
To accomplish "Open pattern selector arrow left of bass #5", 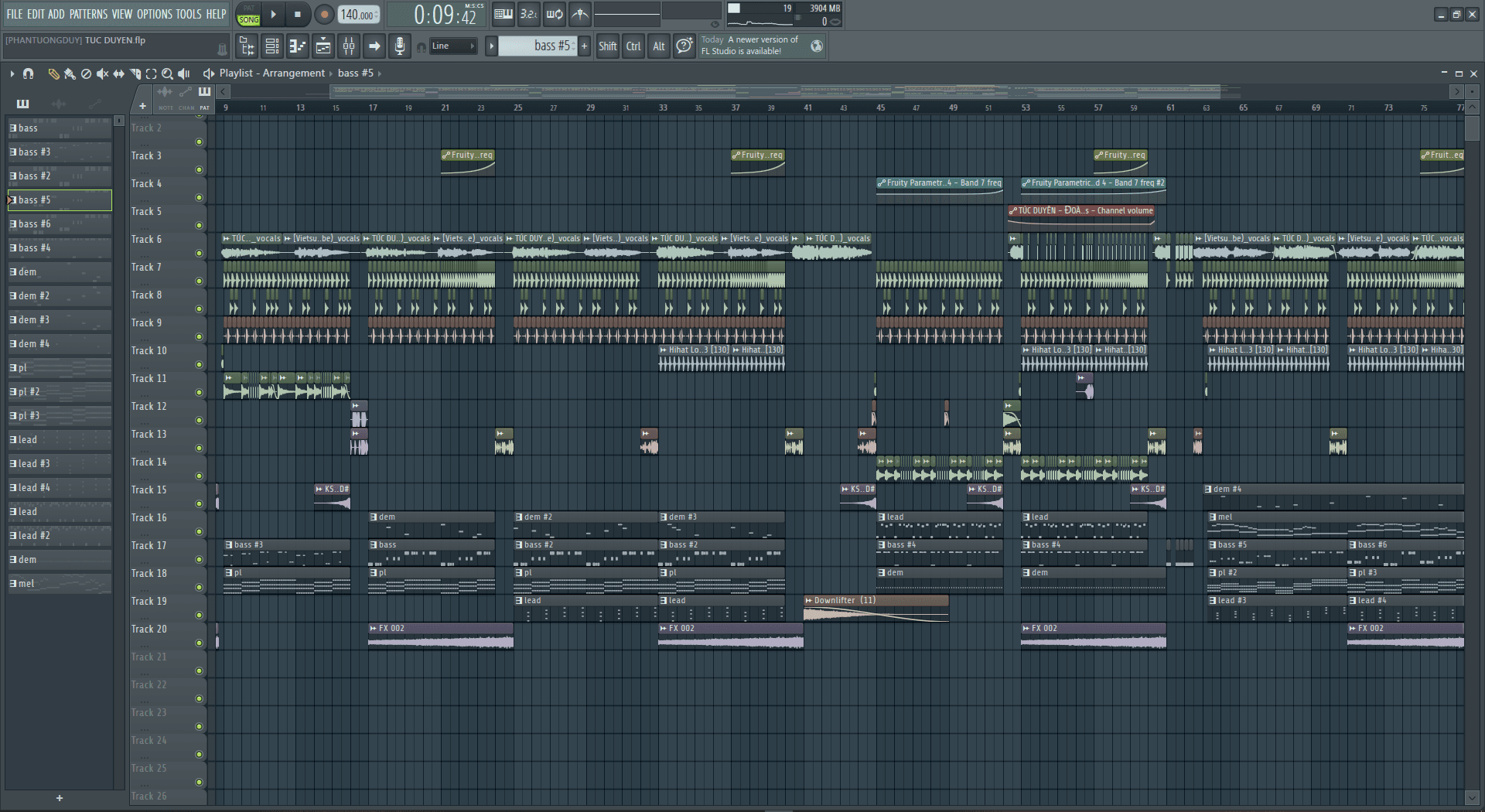I will click(x=491, y=46).
